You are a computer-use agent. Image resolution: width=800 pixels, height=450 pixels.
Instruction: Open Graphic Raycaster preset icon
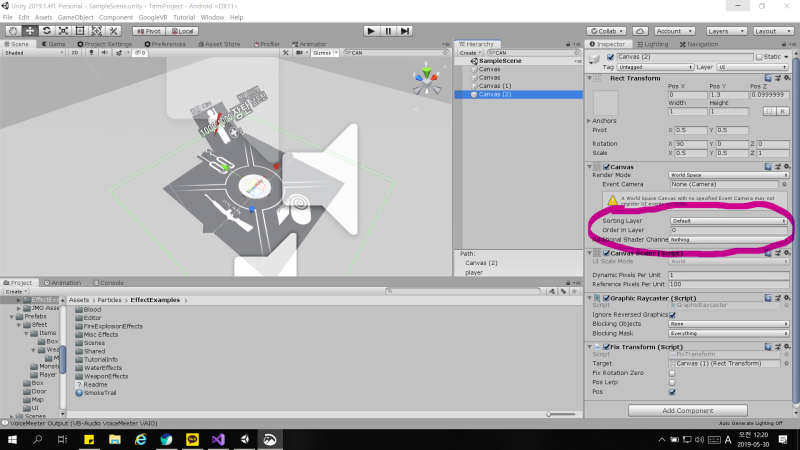point(778,298)
